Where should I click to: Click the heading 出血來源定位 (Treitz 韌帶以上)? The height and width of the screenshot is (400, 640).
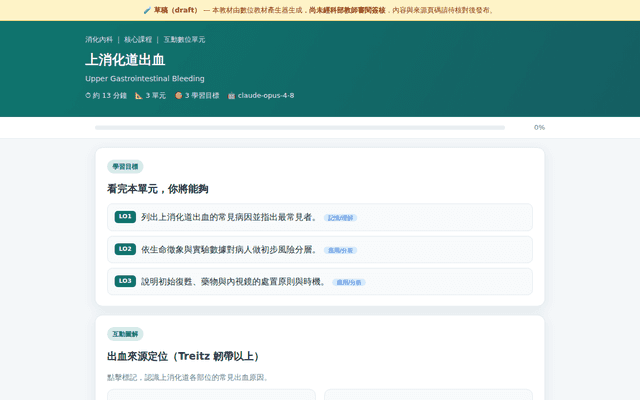tap(183, 356)
